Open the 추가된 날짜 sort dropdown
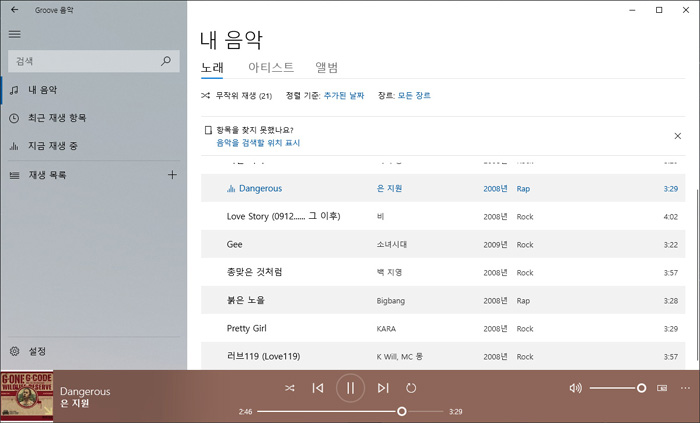Screen dimensions: 700x423 [x=344, y=95]
